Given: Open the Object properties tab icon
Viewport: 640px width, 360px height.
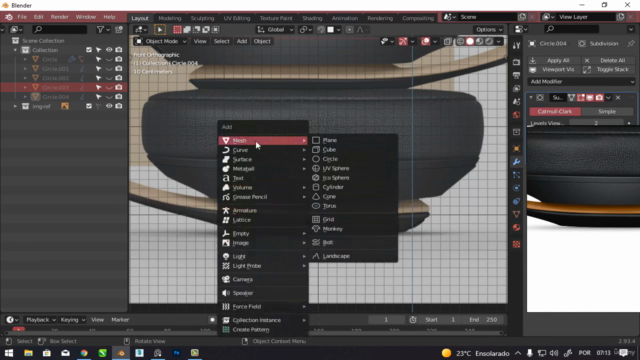Looking at the screenshot, I should pos(516,149).
